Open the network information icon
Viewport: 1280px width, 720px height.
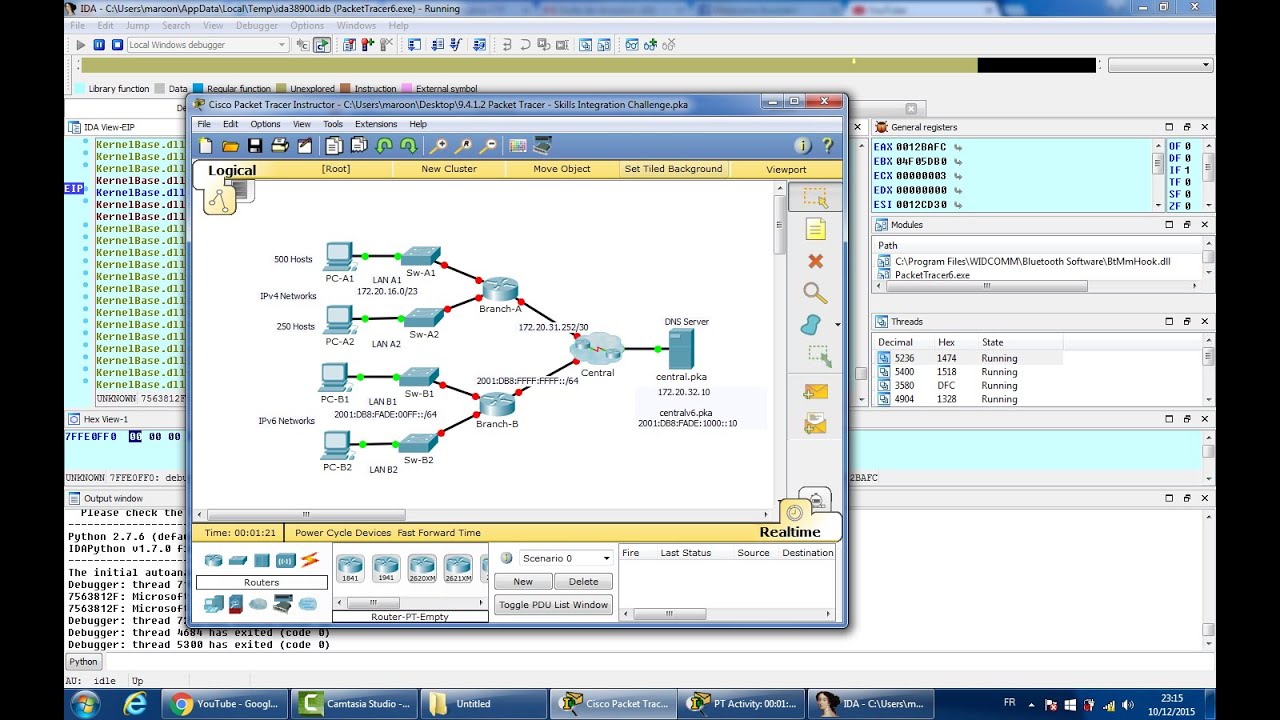coord(803,146)
